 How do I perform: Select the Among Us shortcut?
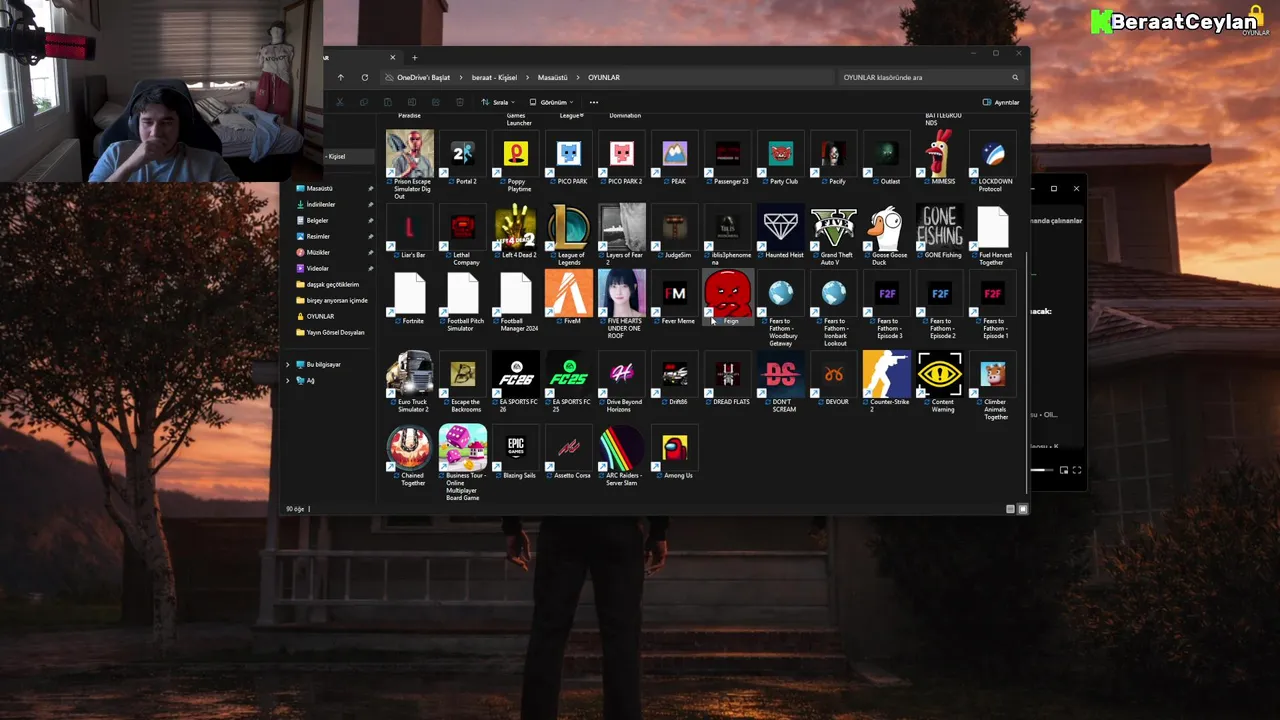pyautogui.click(x=675, y=452)
